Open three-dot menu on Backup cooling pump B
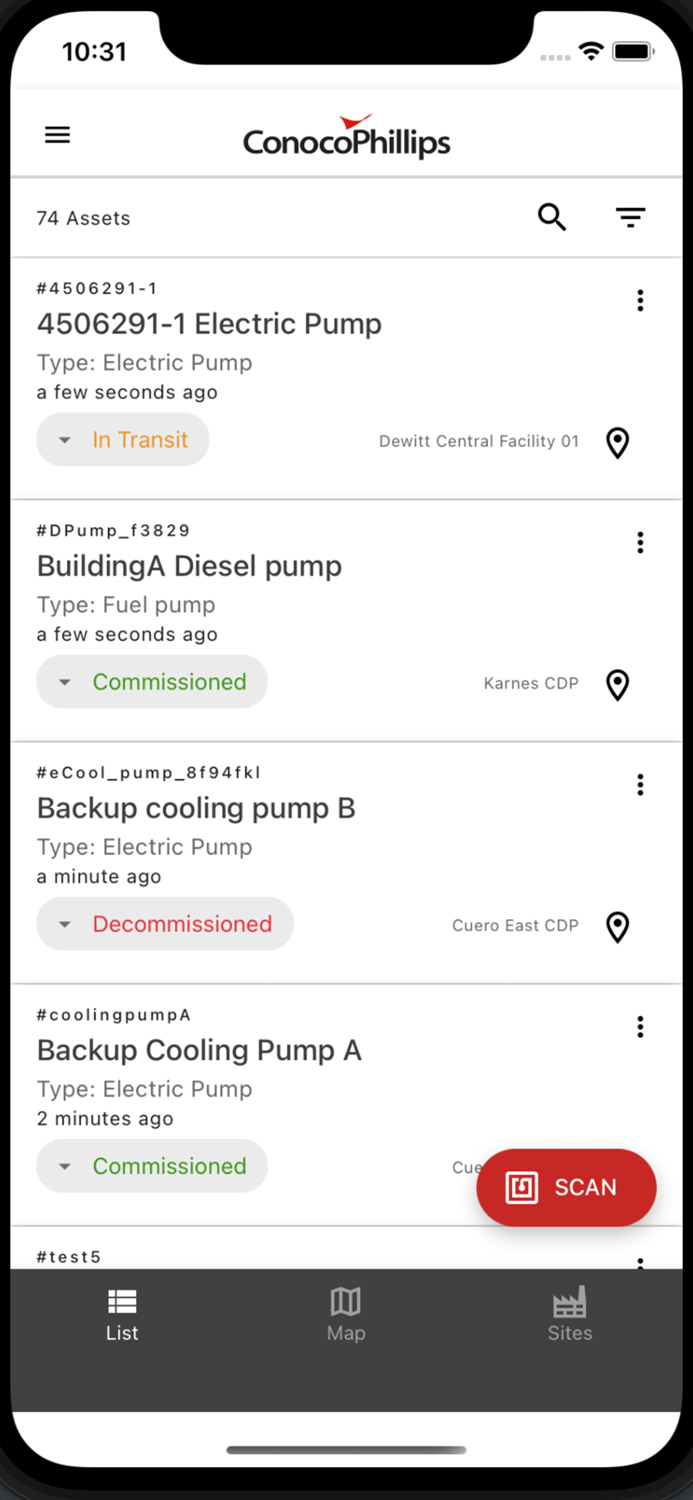Image resolution: width=693 pixels, height=1500 pixels. click(640, 784)
